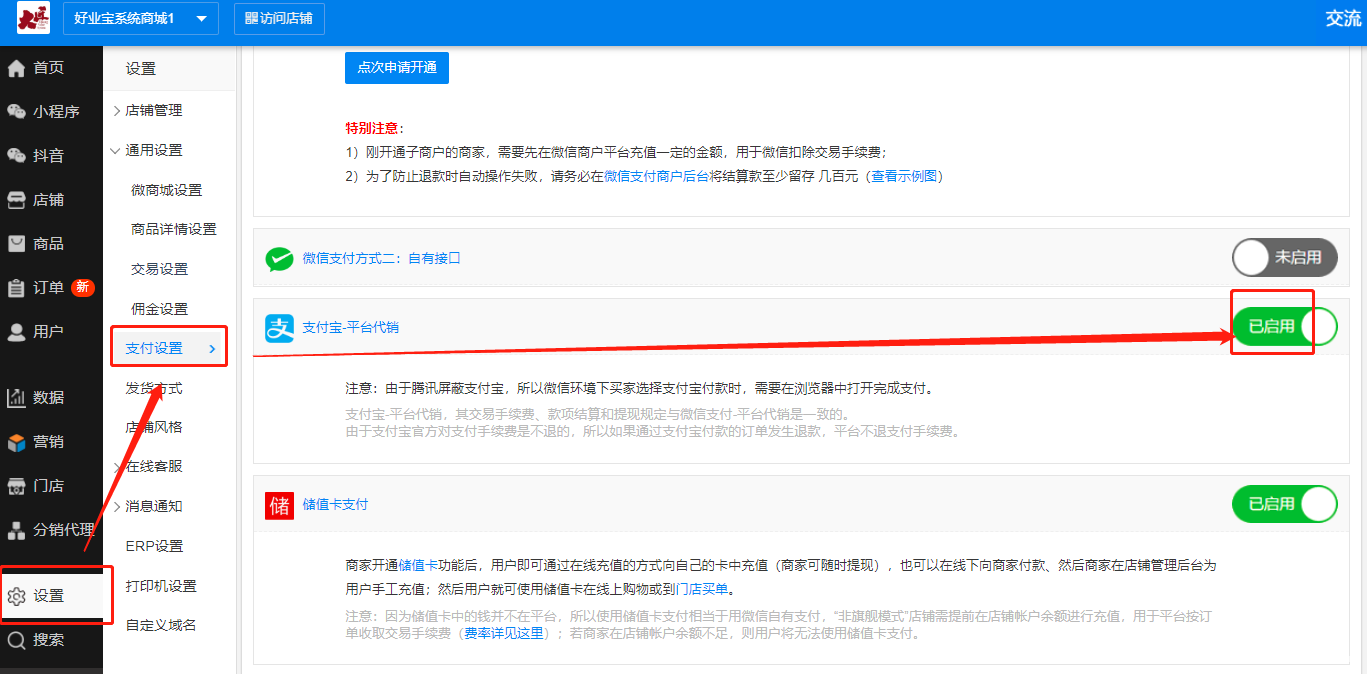
Task: Click the magnifier icon beside 搜索
Action: coord(16,640)
